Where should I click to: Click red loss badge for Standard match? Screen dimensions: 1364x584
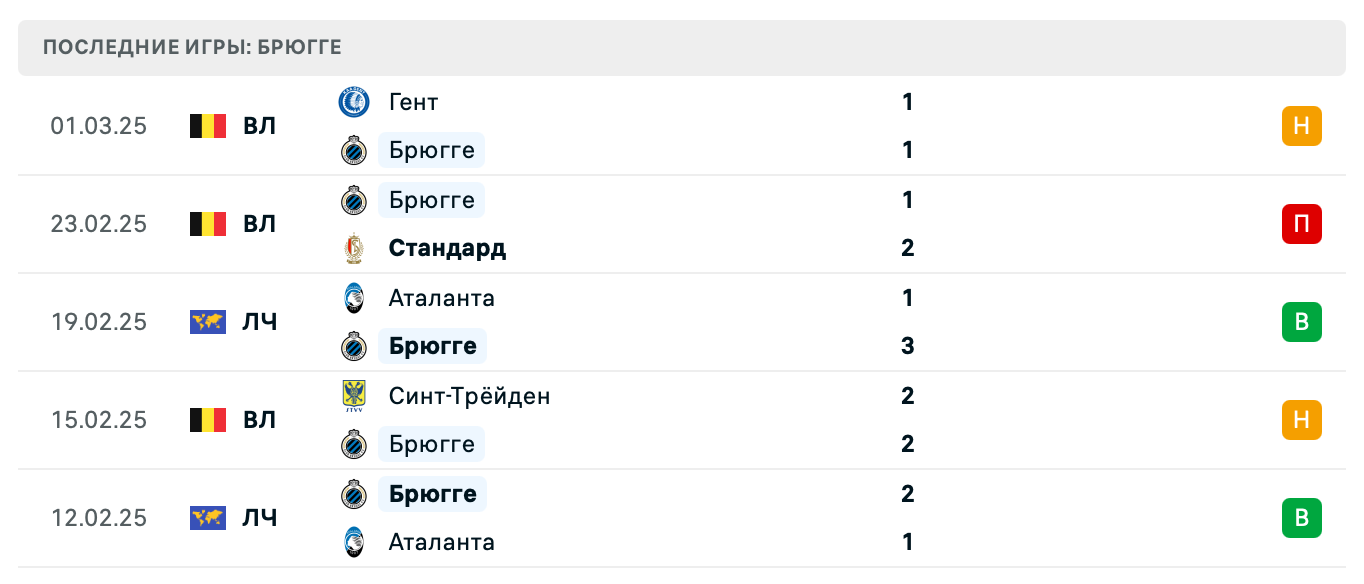click(x=1301, y=224)
